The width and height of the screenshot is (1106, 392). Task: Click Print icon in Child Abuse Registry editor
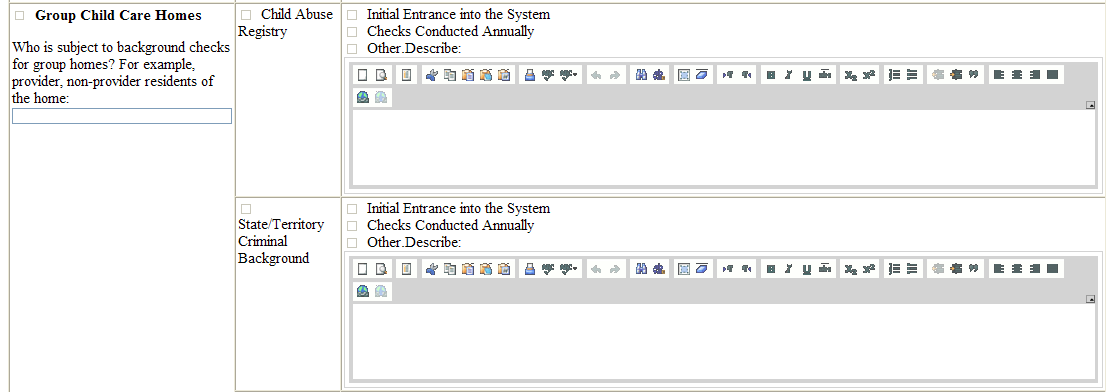[x=530, y=75]
